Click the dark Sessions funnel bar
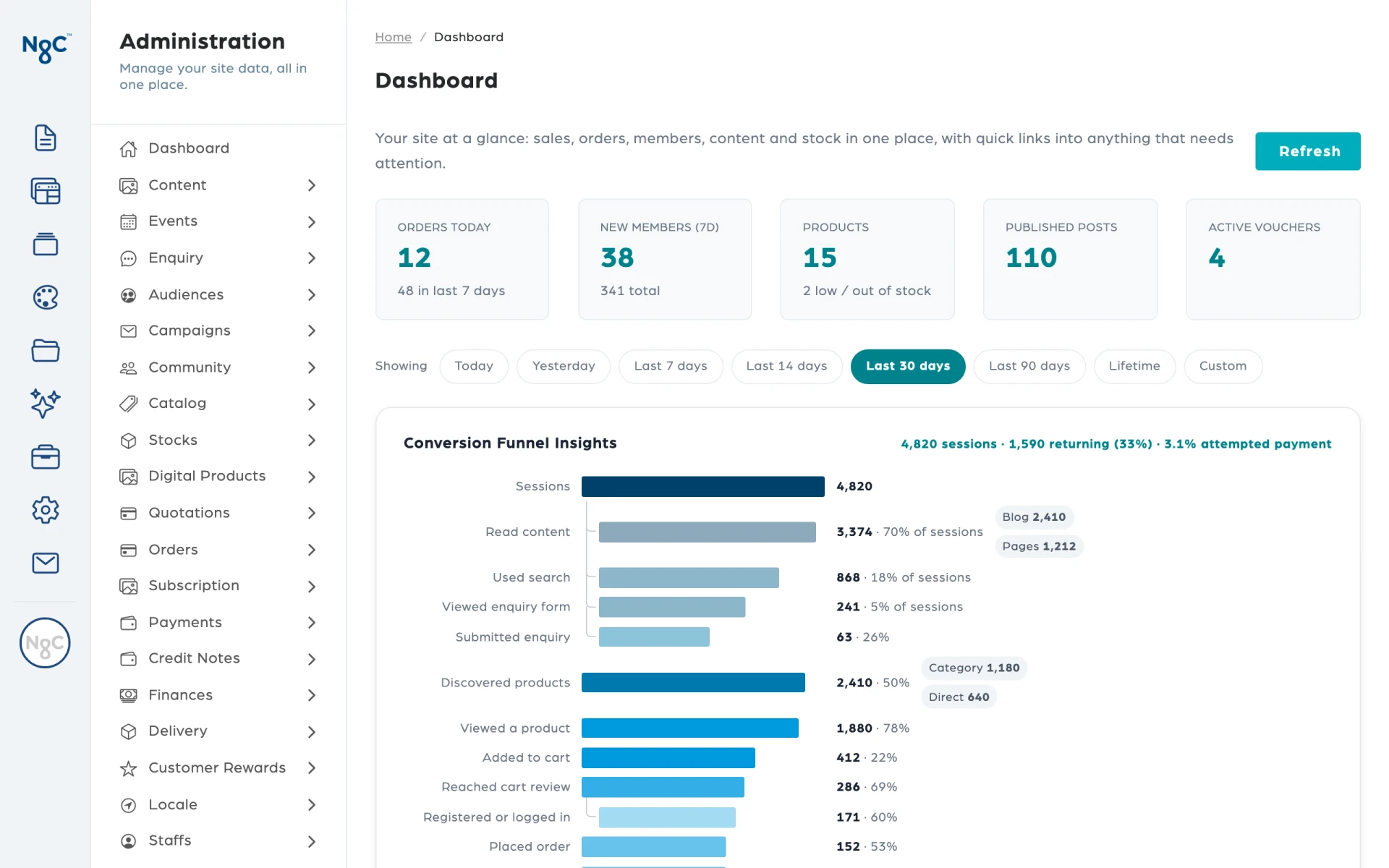This screenshot has height=868, width=1389. coord(703,486)
